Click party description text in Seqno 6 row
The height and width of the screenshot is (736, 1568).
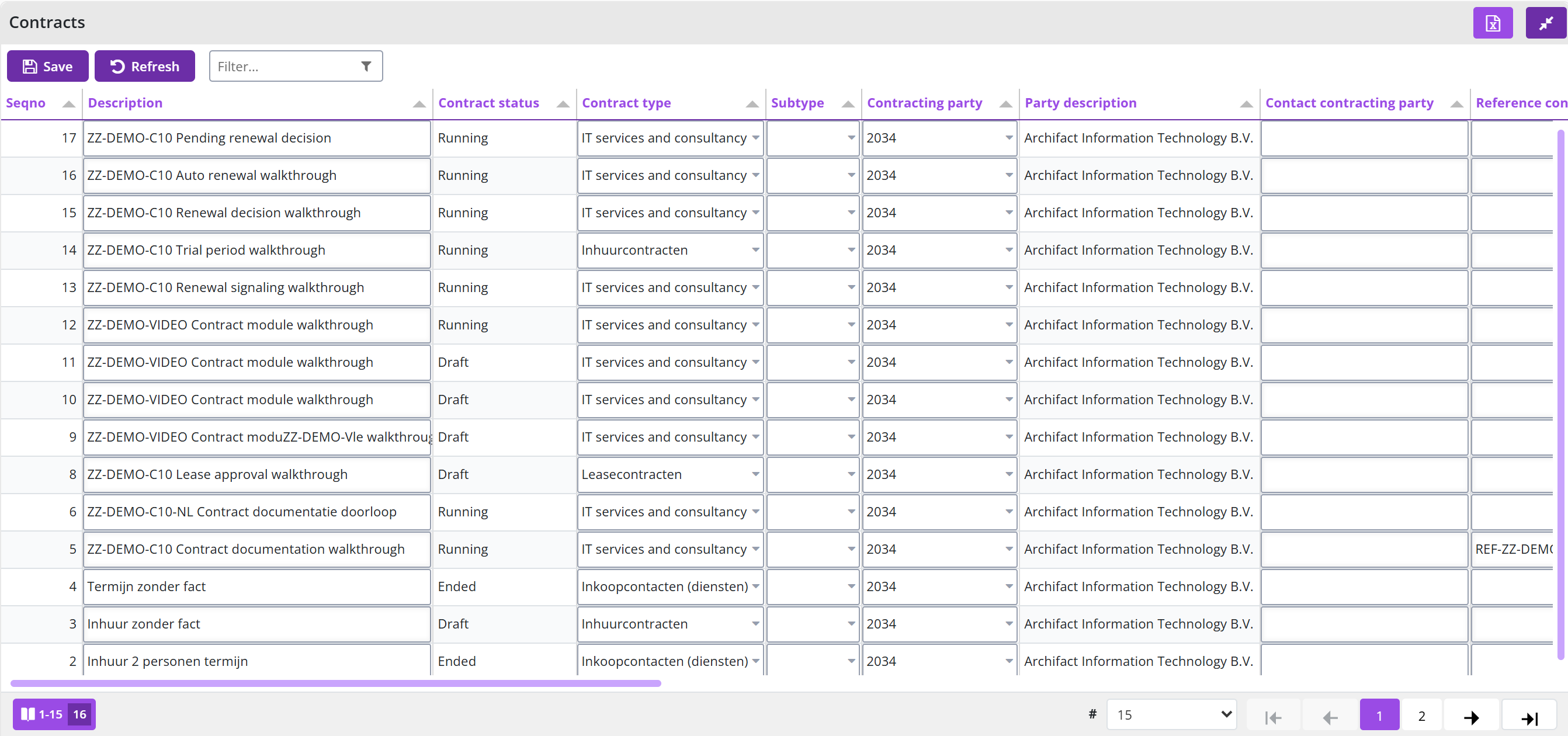(x=1138, y=512)
